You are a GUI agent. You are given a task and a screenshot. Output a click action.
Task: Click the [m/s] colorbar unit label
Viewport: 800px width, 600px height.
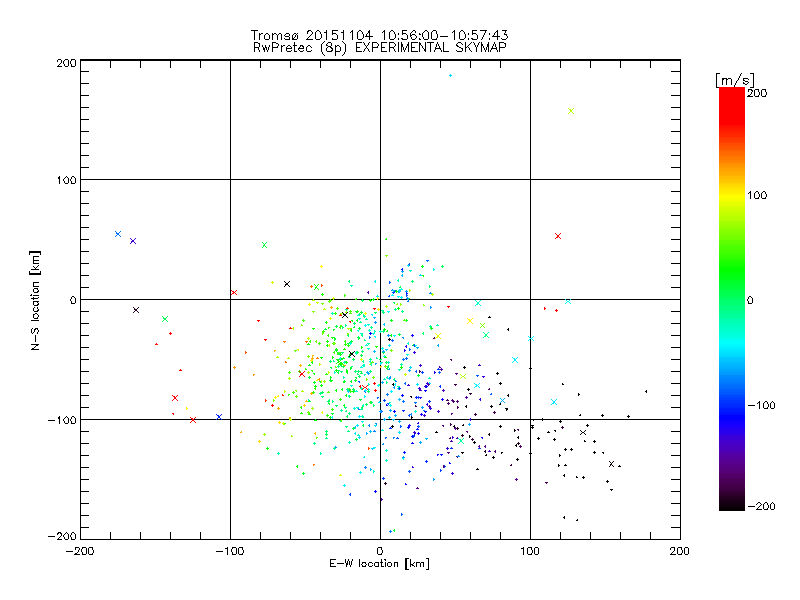pos(735,80)
